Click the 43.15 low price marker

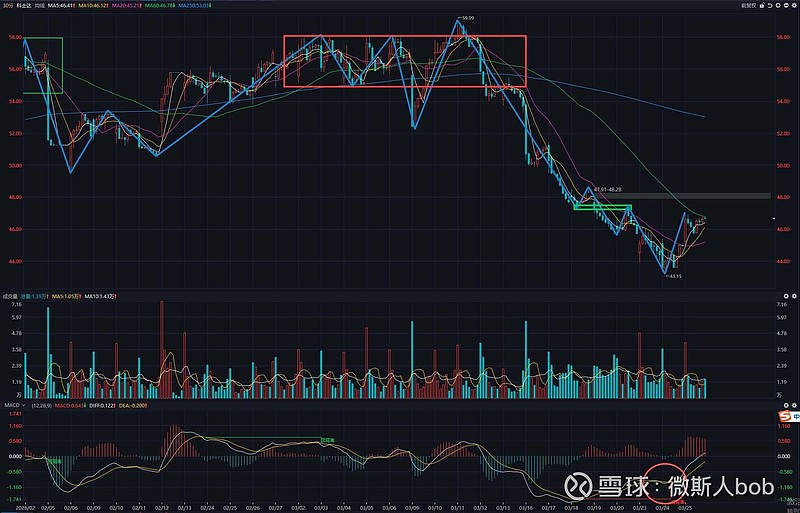click(674, 276)
